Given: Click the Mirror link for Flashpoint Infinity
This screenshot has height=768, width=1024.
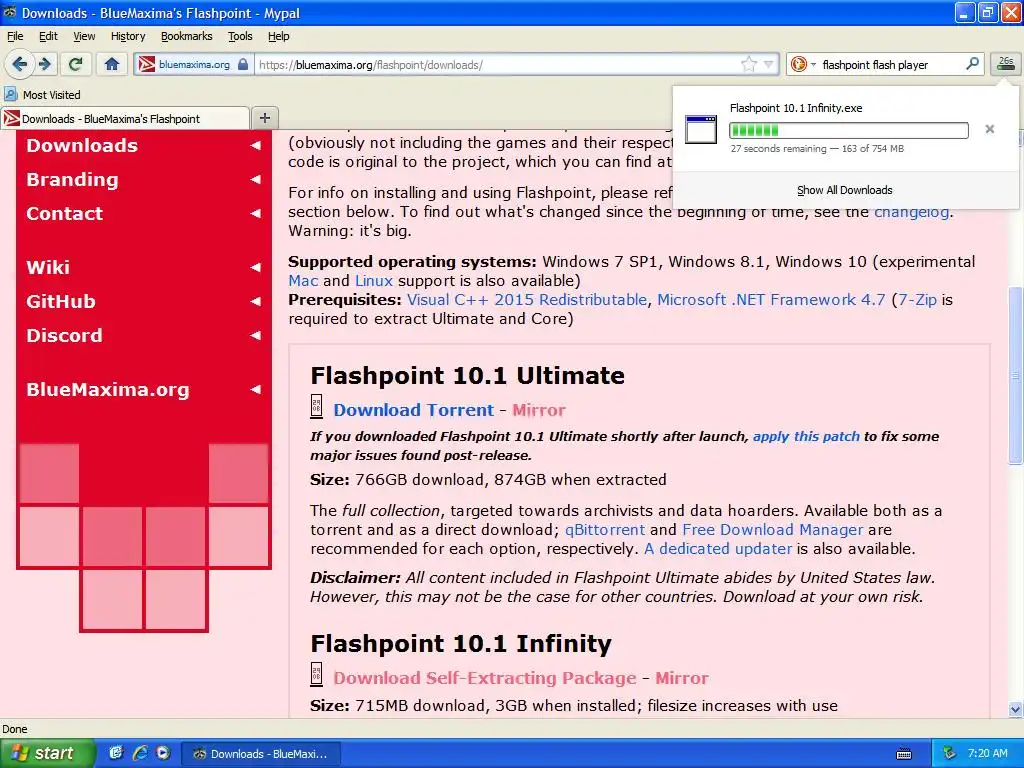Looking at the screenshot, I should tap(682, 678).
